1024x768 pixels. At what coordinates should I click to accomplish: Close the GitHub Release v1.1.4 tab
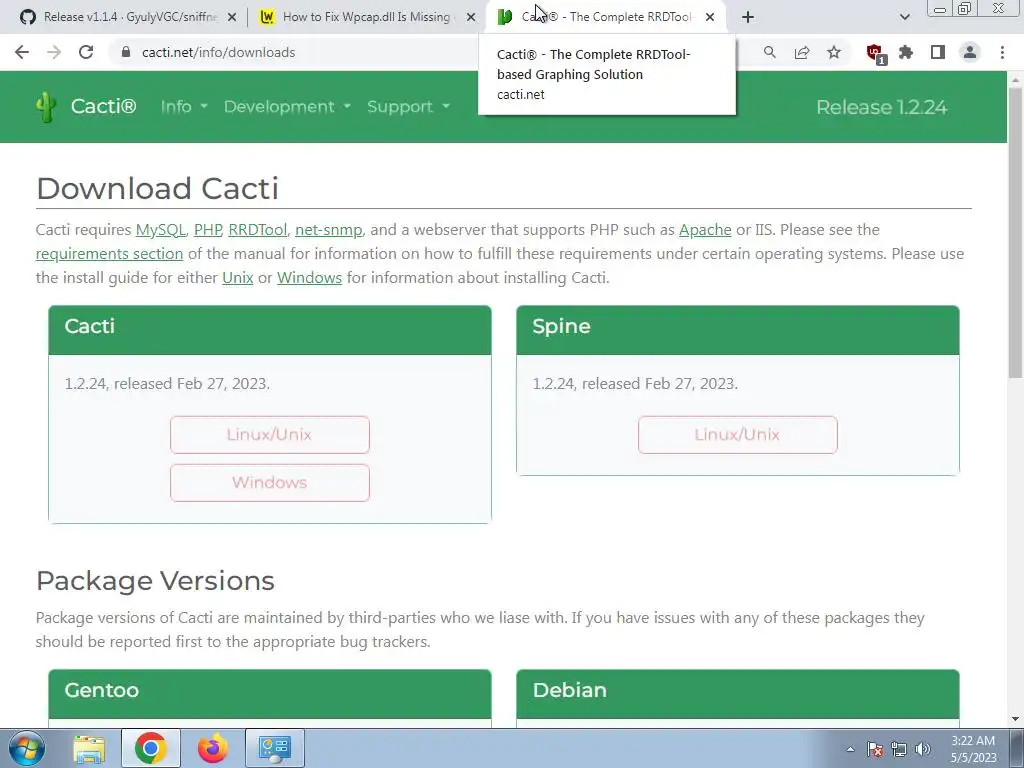tap(232, 17)
